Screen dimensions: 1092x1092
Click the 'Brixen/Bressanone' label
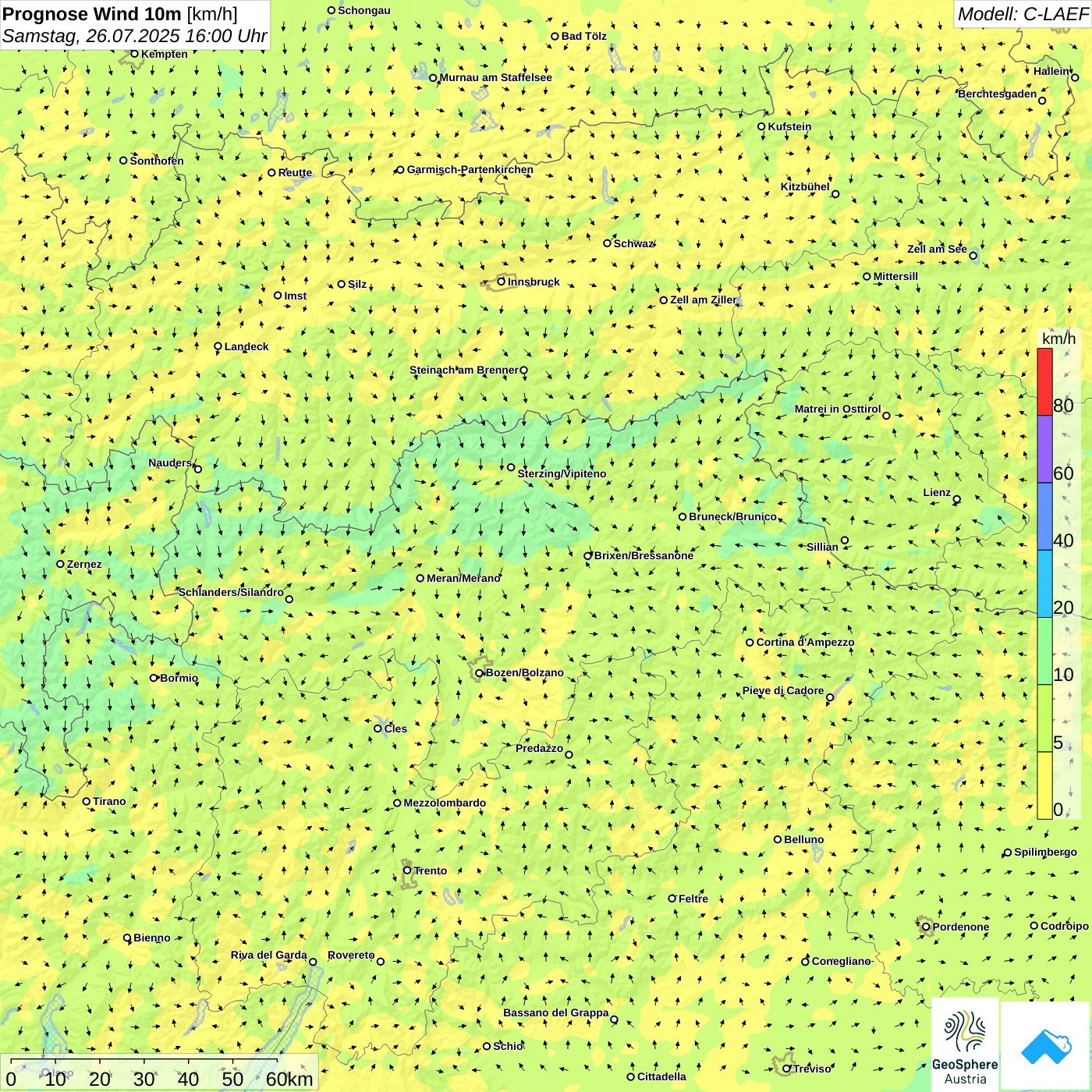pos(643,555)
